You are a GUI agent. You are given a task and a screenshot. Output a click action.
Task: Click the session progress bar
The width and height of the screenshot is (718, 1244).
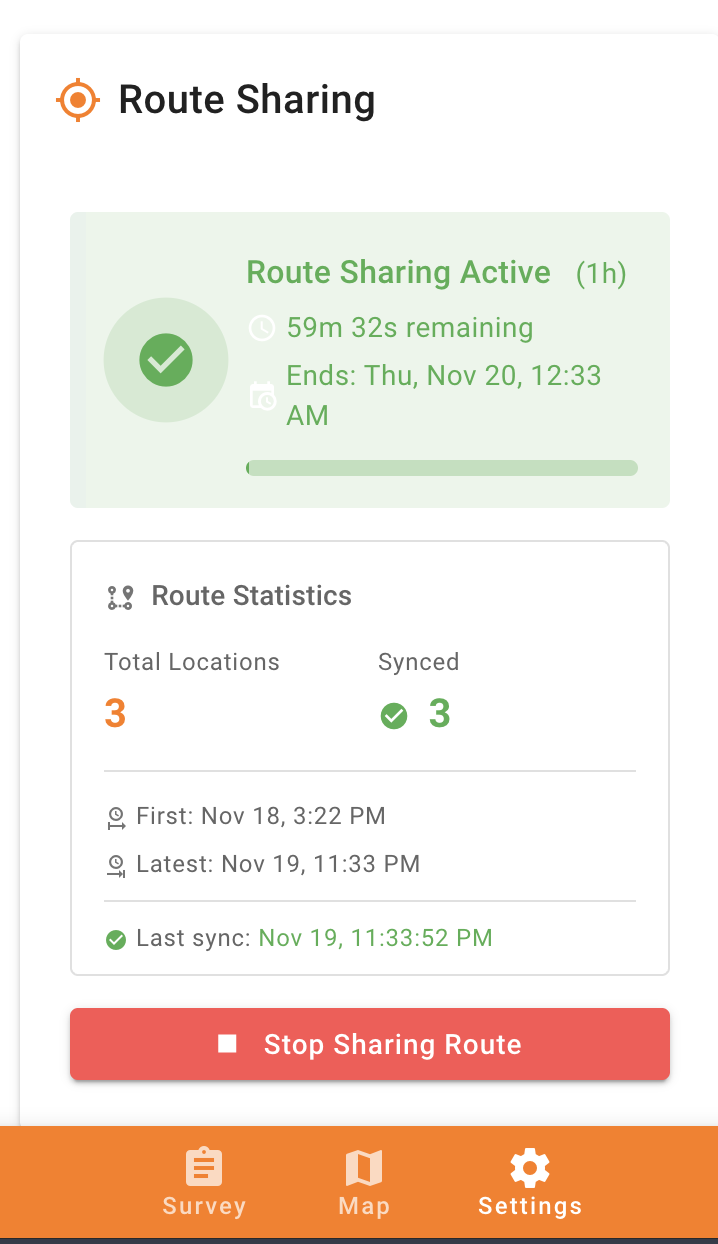click(x=442, y=467)
